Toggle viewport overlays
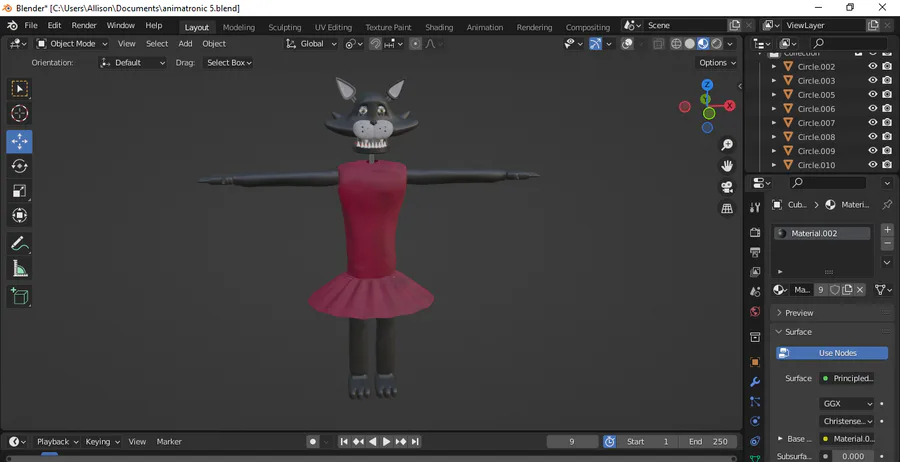 point(627,44)
